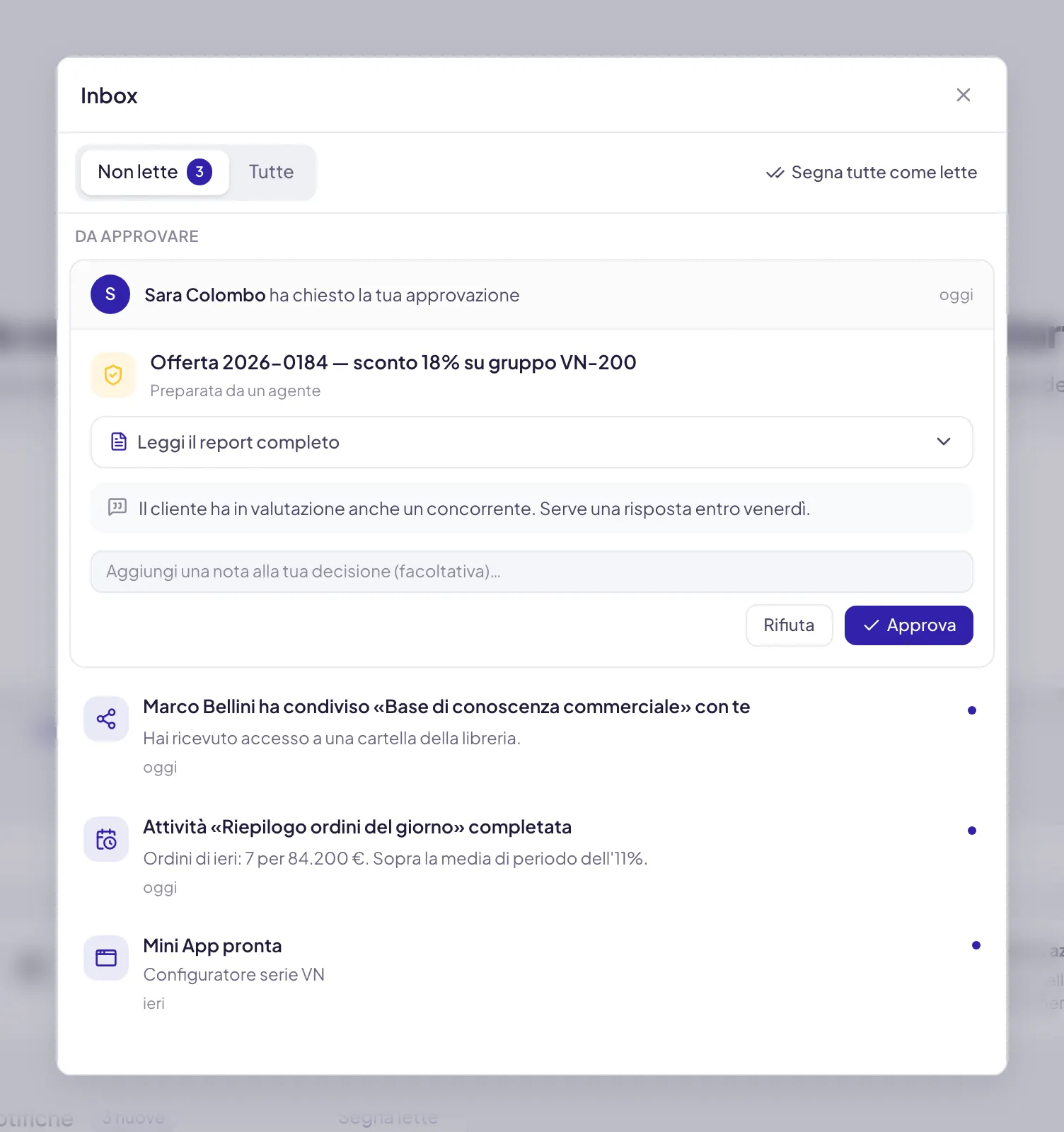Toggle unread dot on Mini App pronta

coord(976,945)
